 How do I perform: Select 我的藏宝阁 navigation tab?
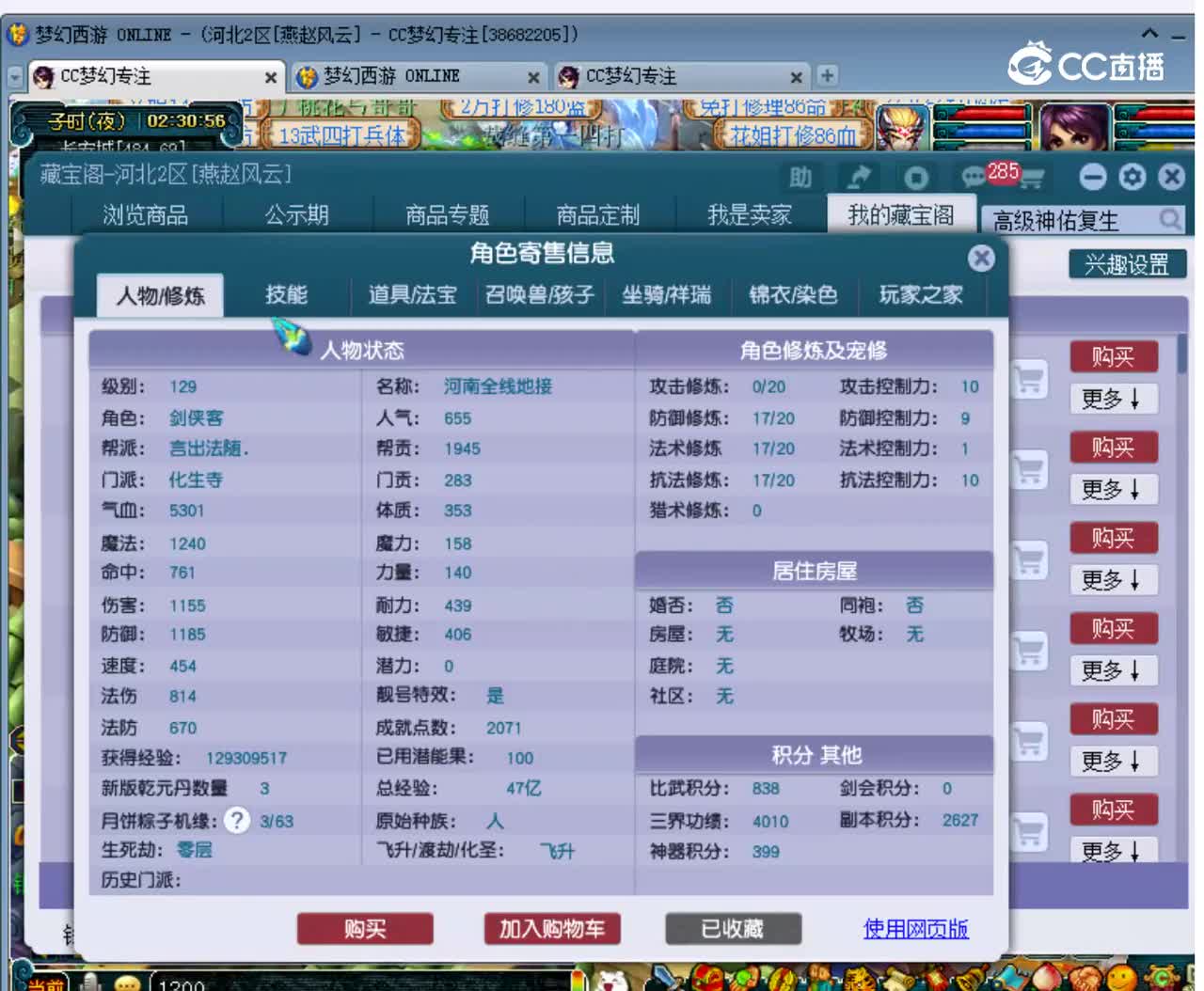tap(901, 214)
